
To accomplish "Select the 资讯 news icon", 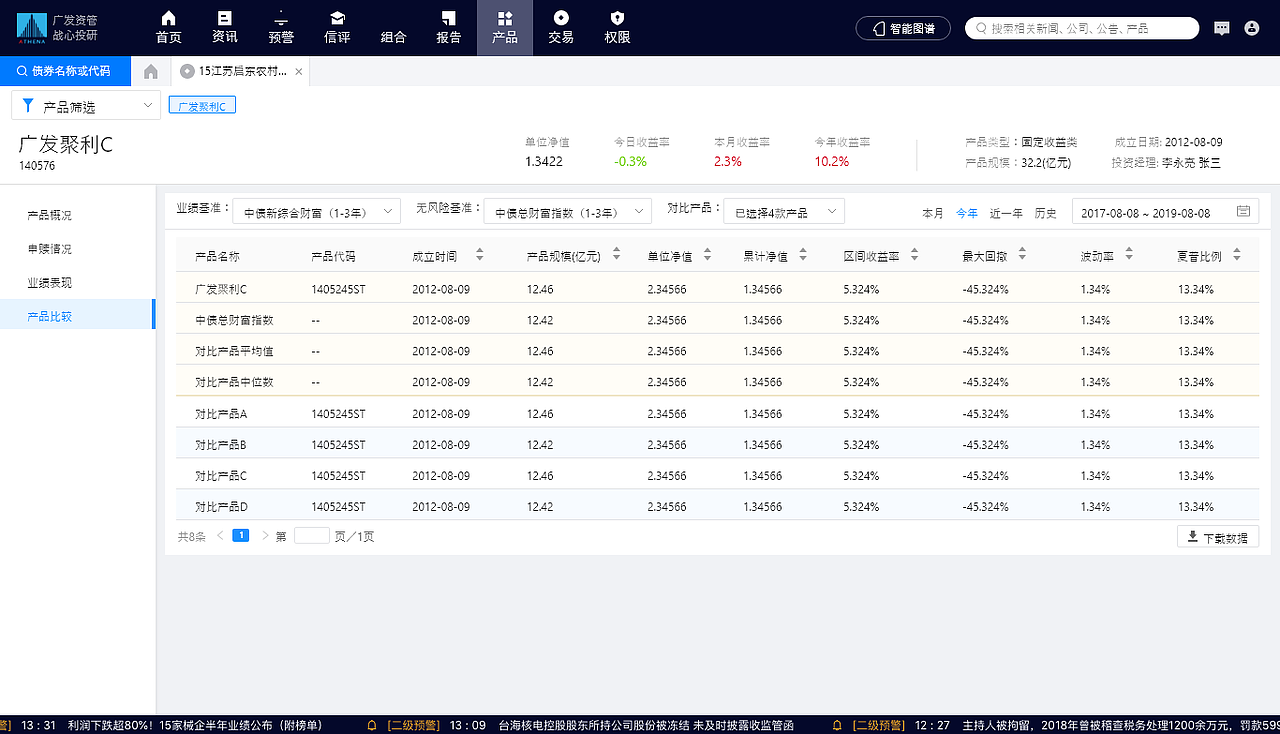I will tap(224, 27).
